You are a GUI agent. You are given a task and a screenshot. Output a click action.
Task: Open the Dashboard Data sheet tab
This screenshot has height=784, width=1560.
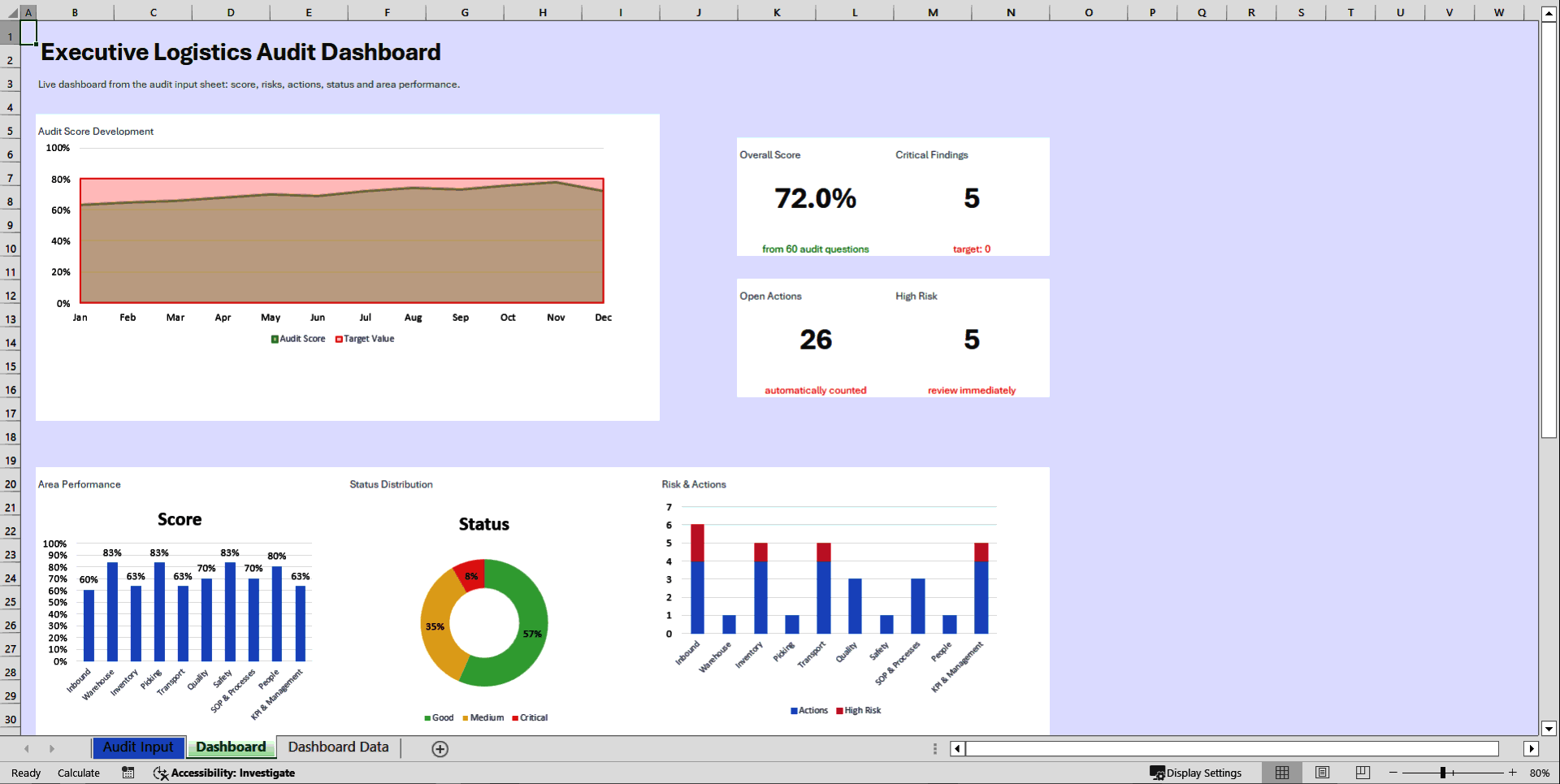[x=338, y=747]
